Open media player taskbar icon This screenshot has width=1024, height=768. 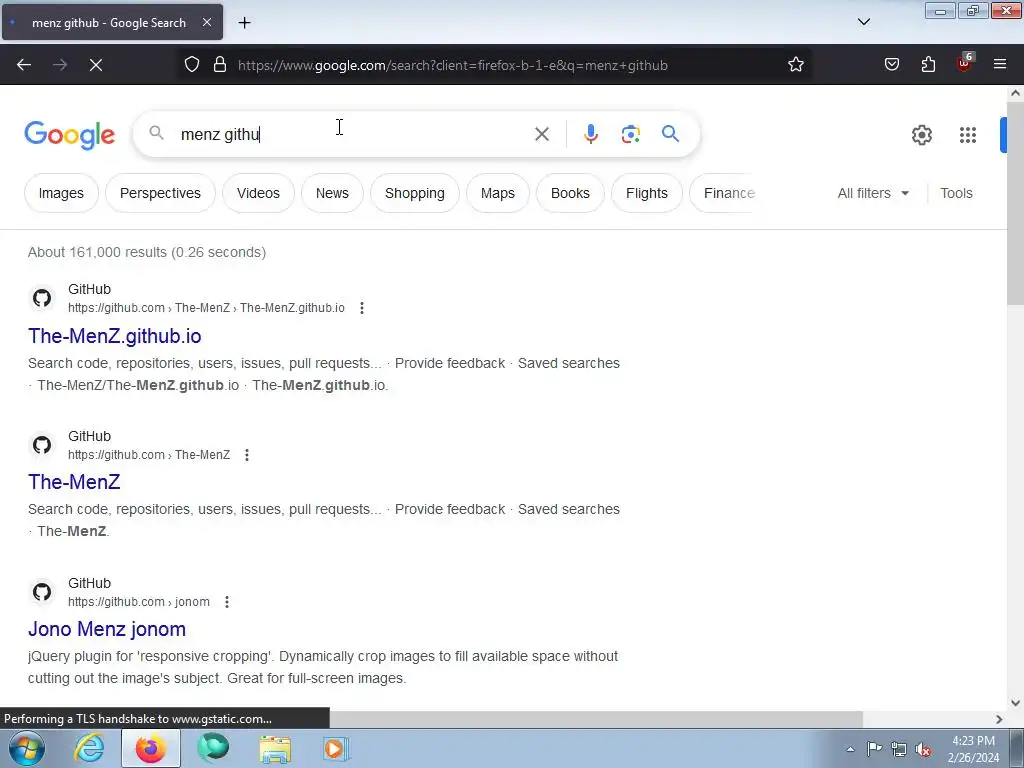pos(336,748)
